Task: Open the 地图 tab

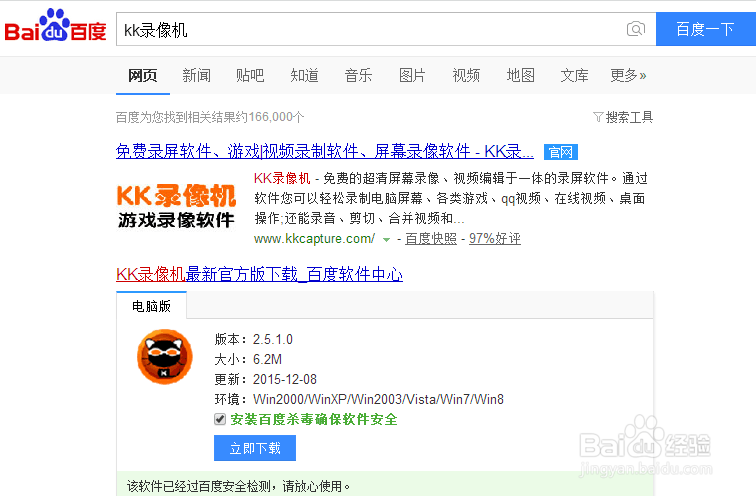Action: [x=520, y=75]
